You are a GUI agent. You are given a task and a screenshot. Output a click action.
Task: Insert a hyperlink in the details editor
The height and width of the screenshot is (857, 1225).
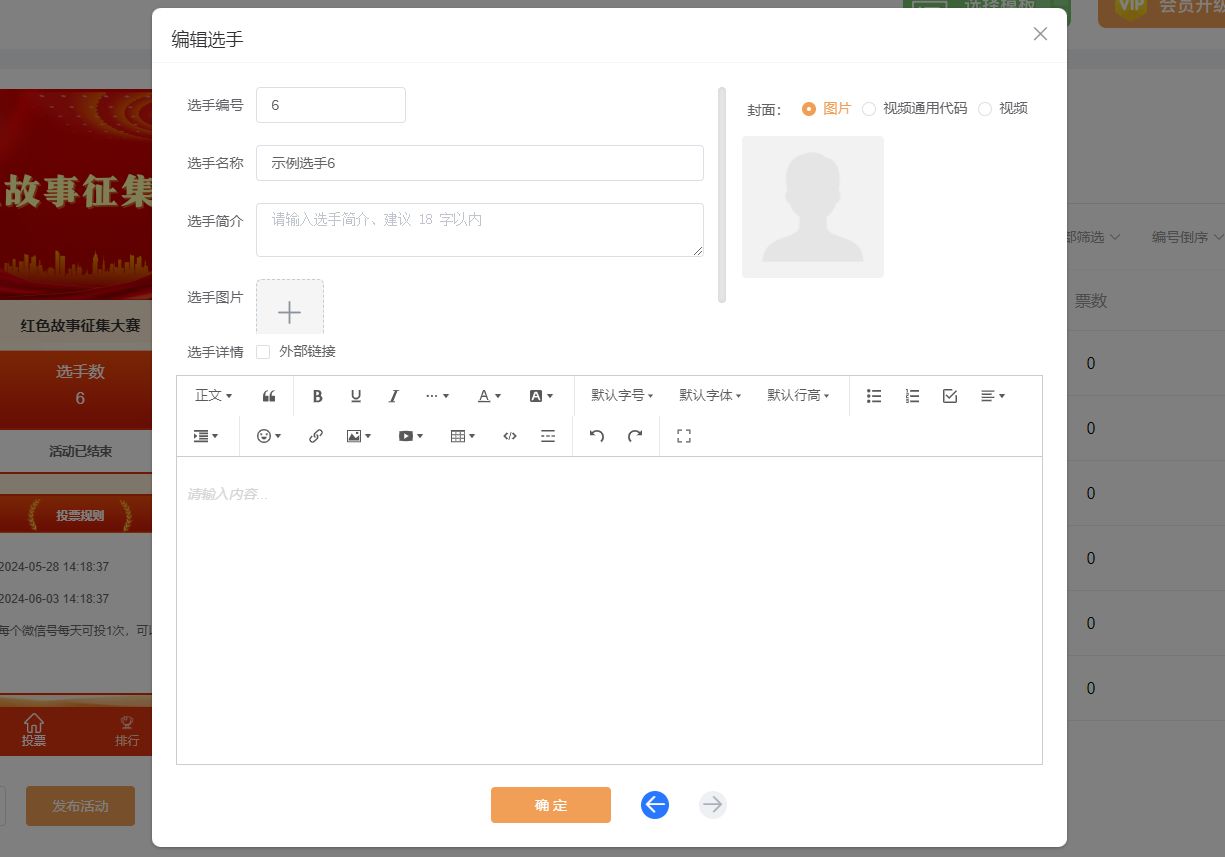point(316,435)
